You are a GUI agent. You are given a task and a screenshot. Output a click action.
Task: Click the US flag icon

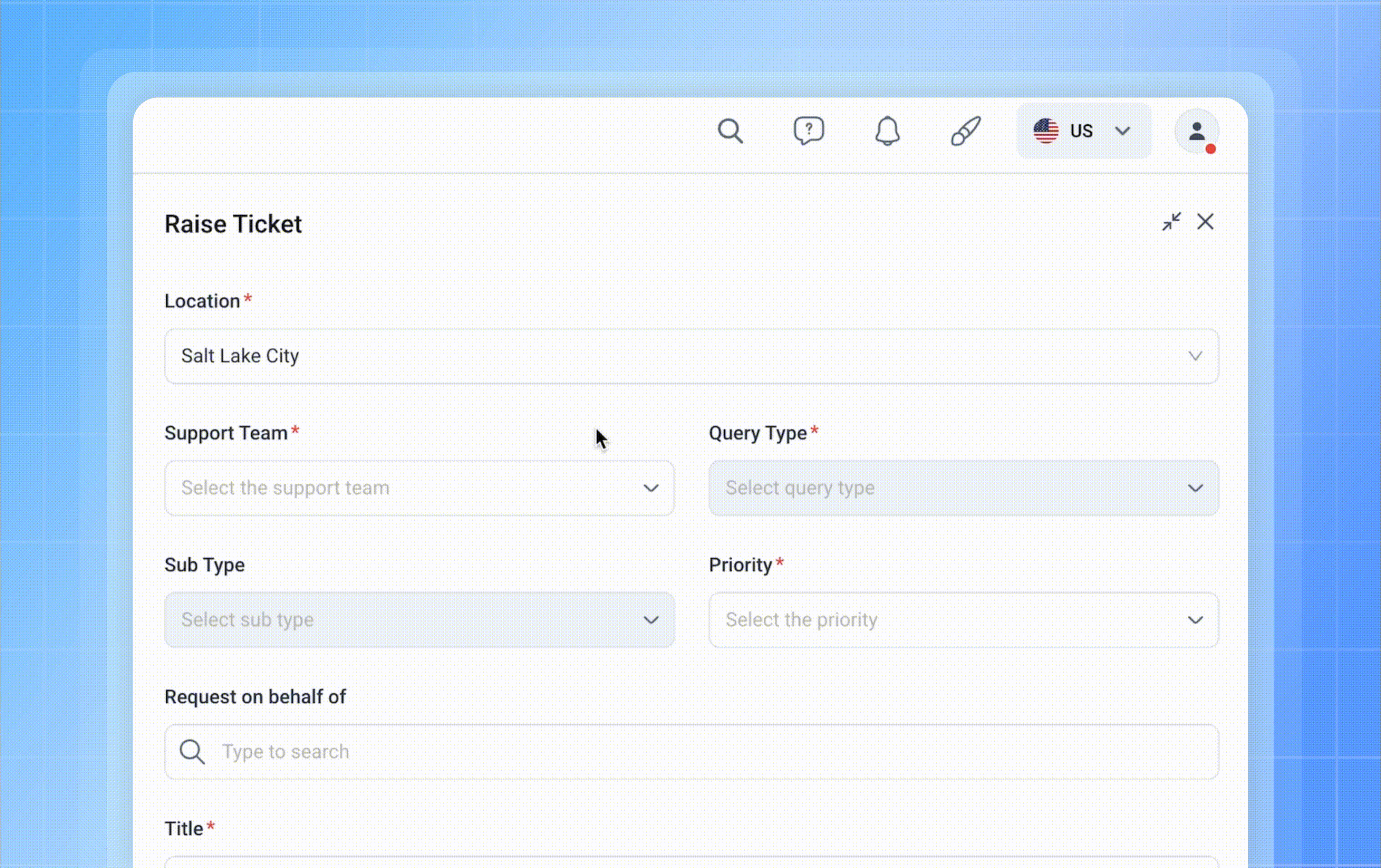(x=1046, y=131)
